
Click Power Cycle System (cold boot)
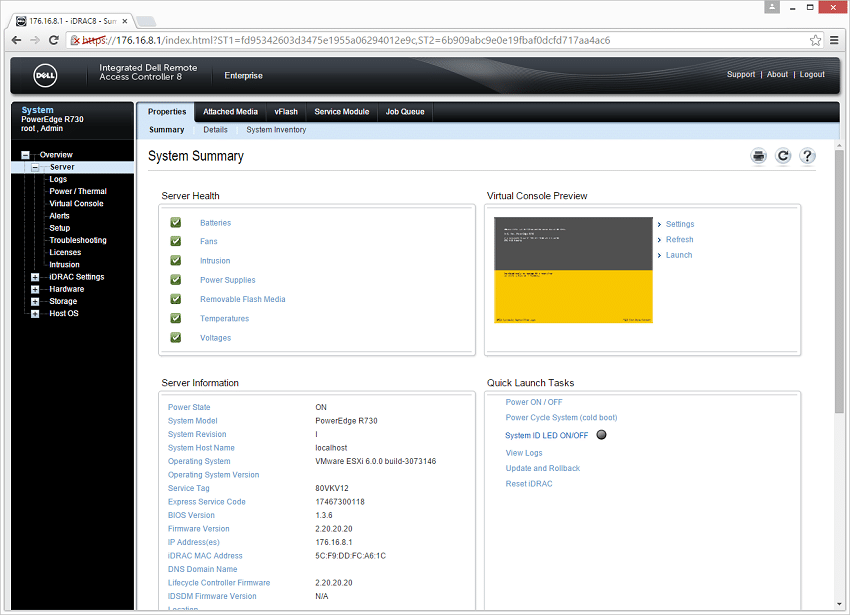(561, 418)
